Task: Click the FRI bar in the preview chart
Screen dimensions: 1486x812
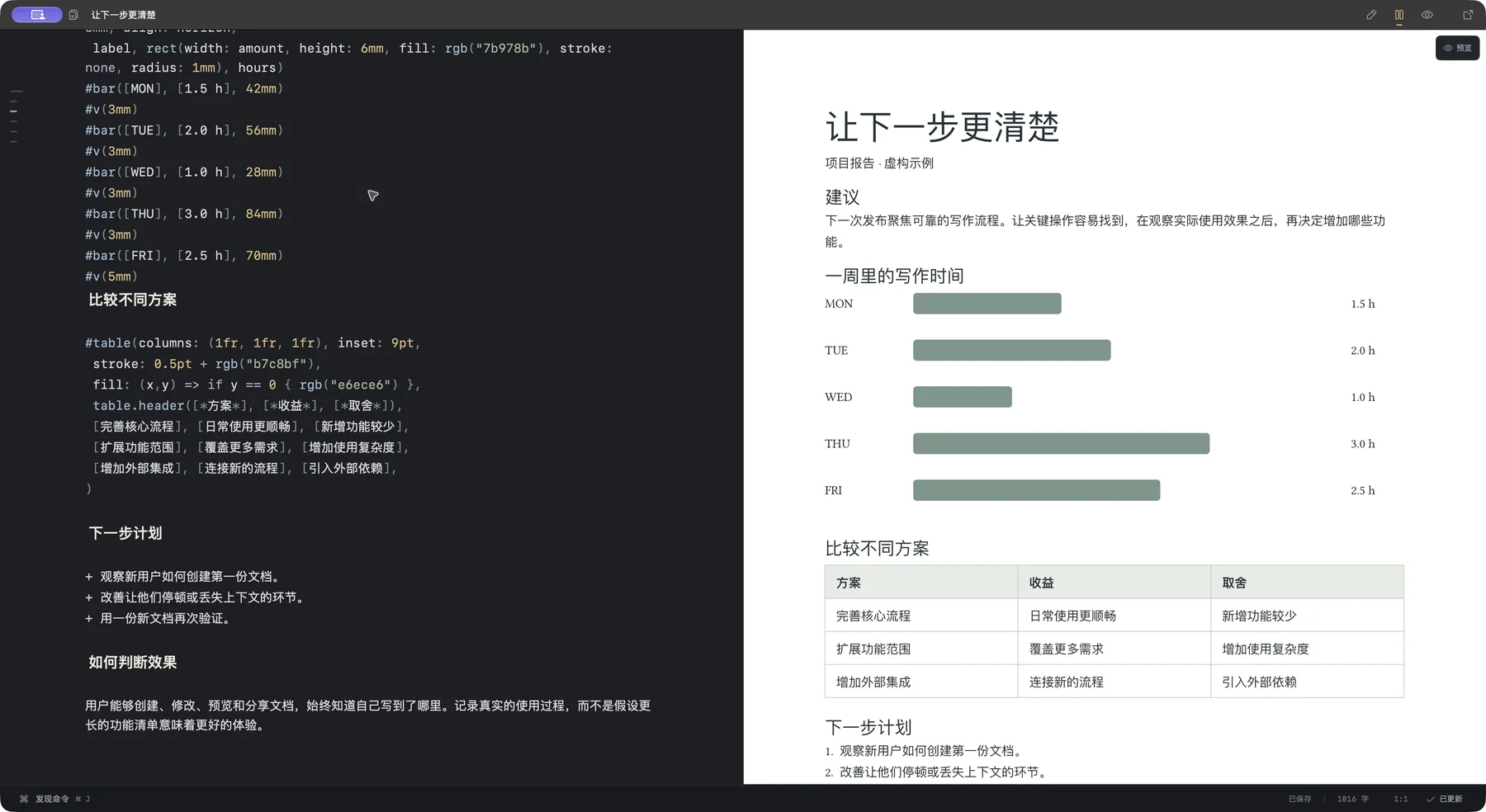Action: coord(1036,490)
